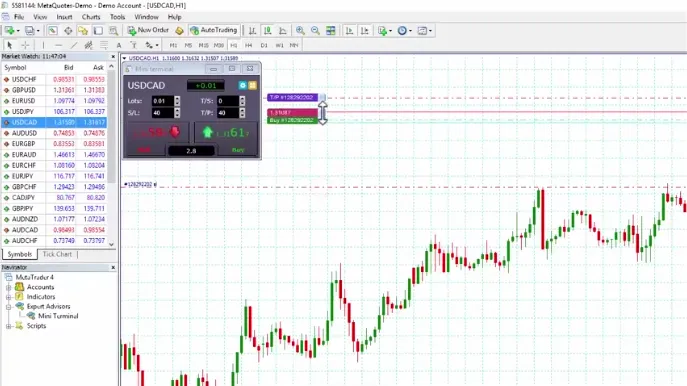Select GBPJPY row in Market Watch
Image resolution: width=687 pixels, height=386 pixels.
pyautogui.click(x=54, y=209)
